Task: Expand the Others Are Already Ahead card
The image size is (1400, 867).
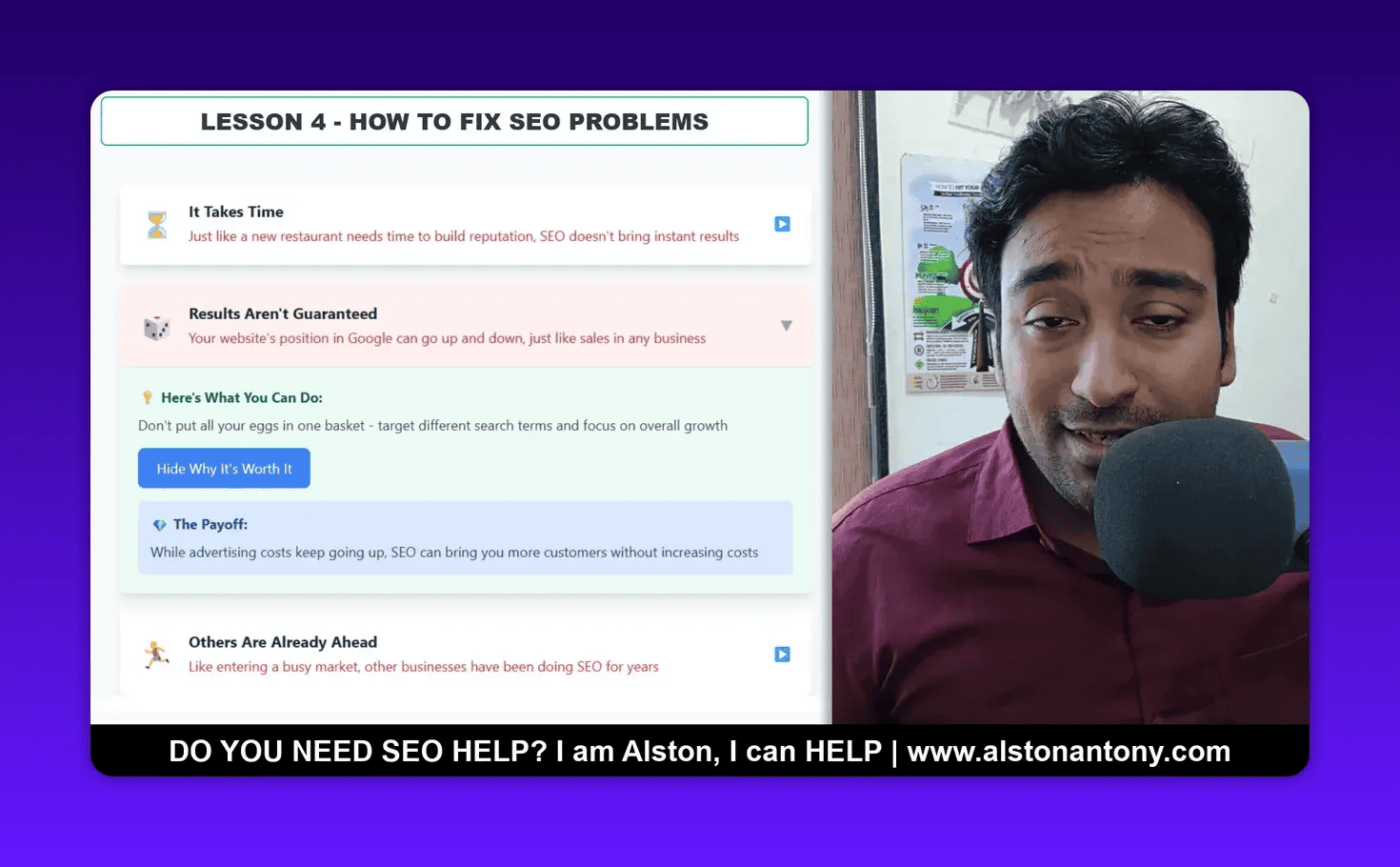Action: click(x=782, y=655)
